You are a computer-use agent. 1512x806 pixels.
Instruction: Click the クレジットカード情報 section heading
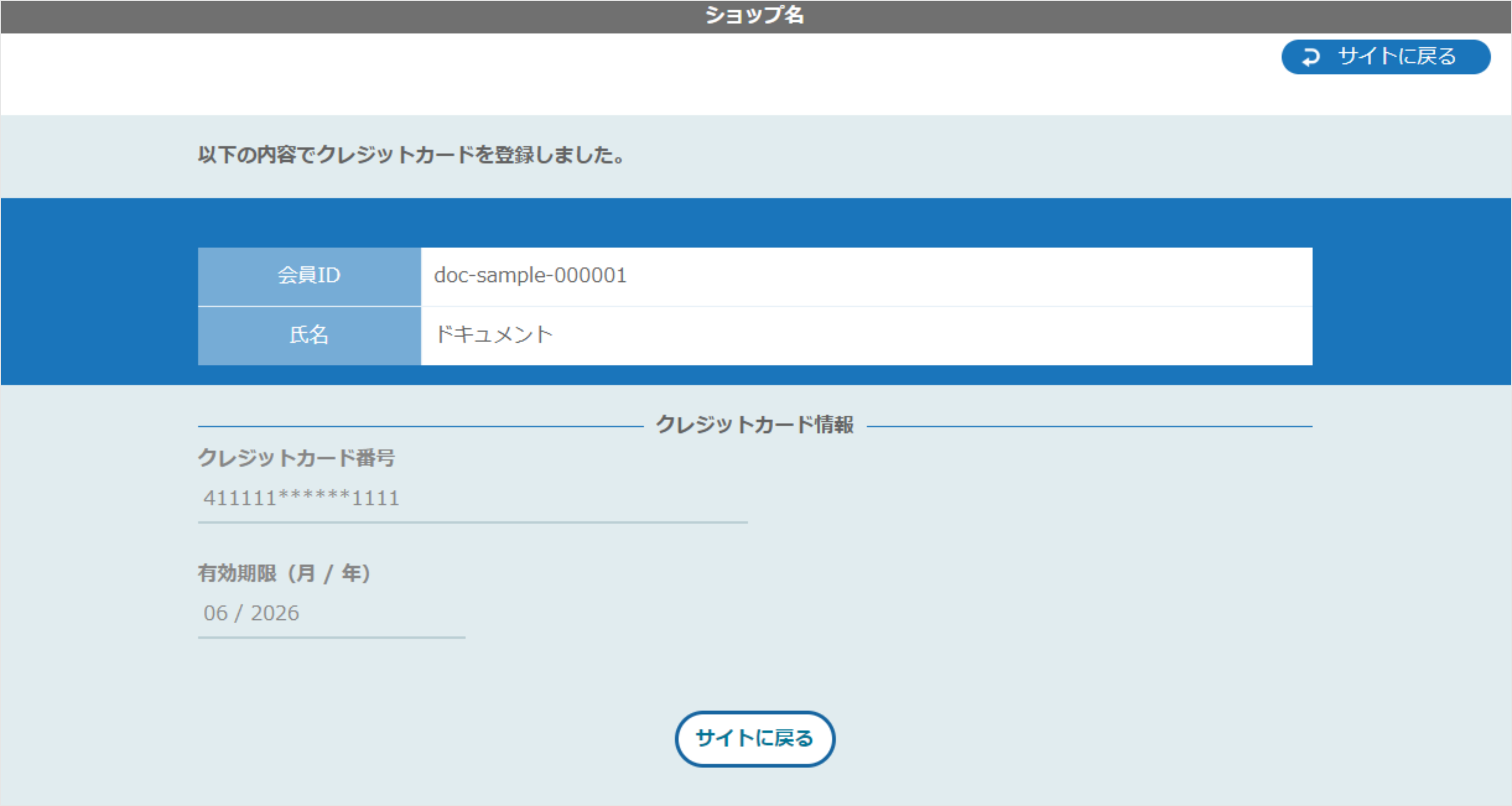[755, 424]
